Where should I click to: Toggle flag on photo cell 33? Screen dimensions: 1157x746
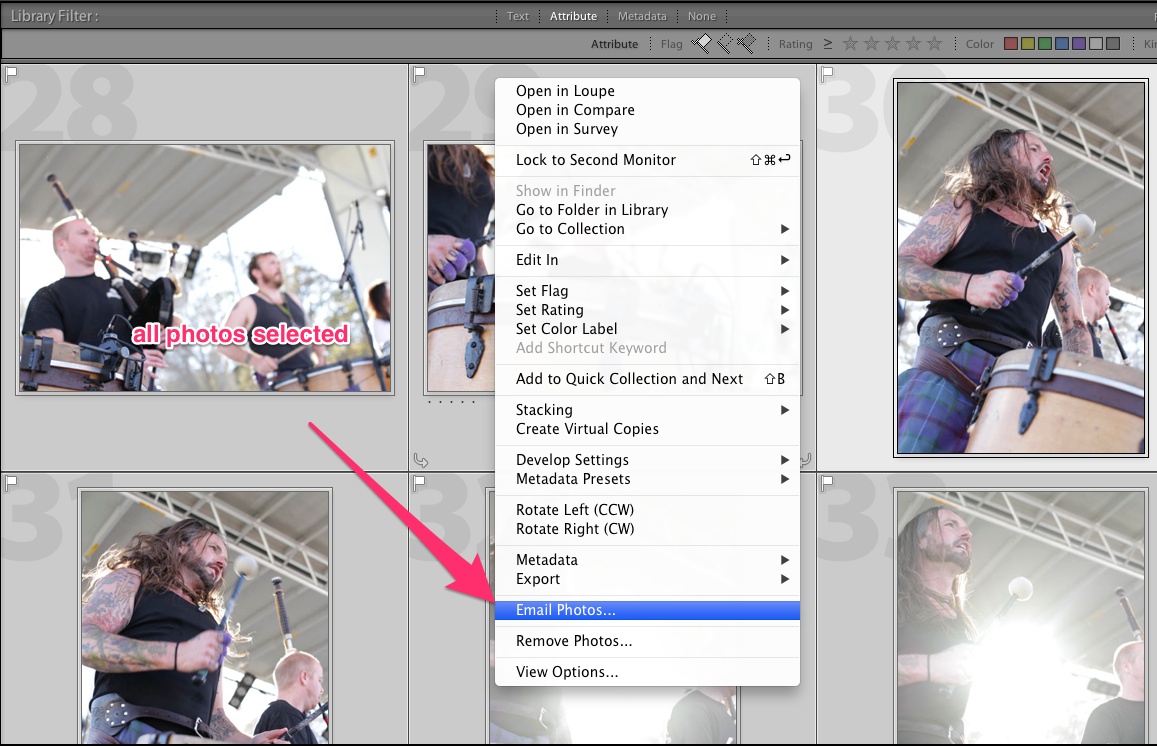[827, 483]
